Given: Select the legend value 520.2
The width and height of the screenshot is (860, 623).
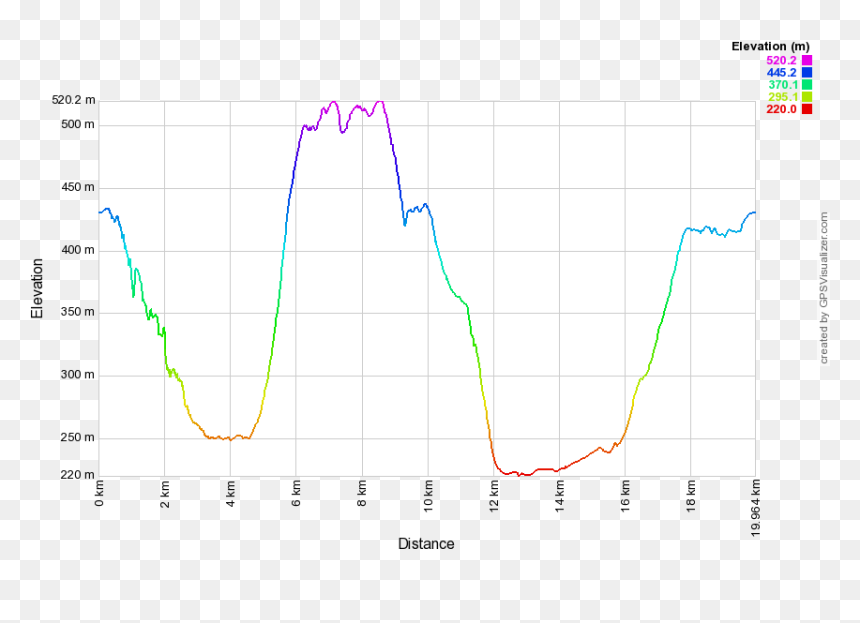Looking at the screenshot, I should [x=781, y=60].
